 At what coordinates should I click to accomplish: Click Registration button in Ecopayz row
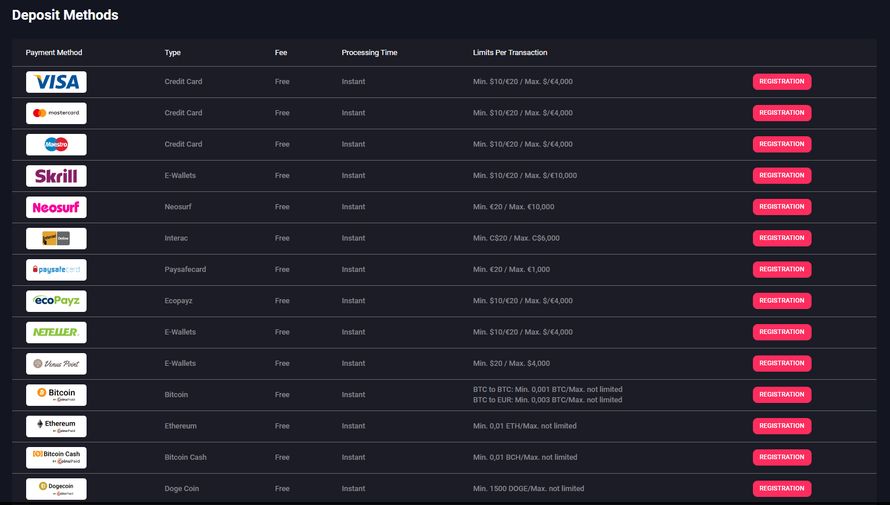[x=782, y=301]
